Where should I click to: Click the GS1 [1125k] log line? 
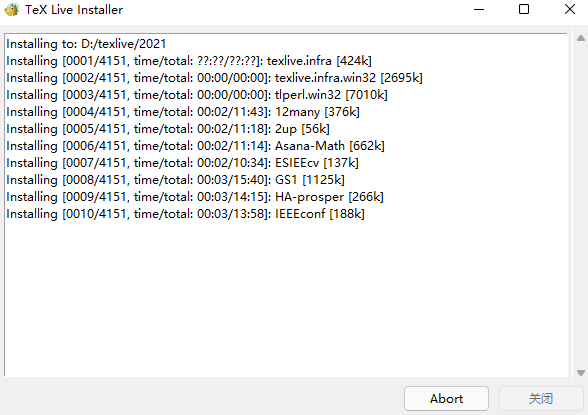(x=176, y=180)
